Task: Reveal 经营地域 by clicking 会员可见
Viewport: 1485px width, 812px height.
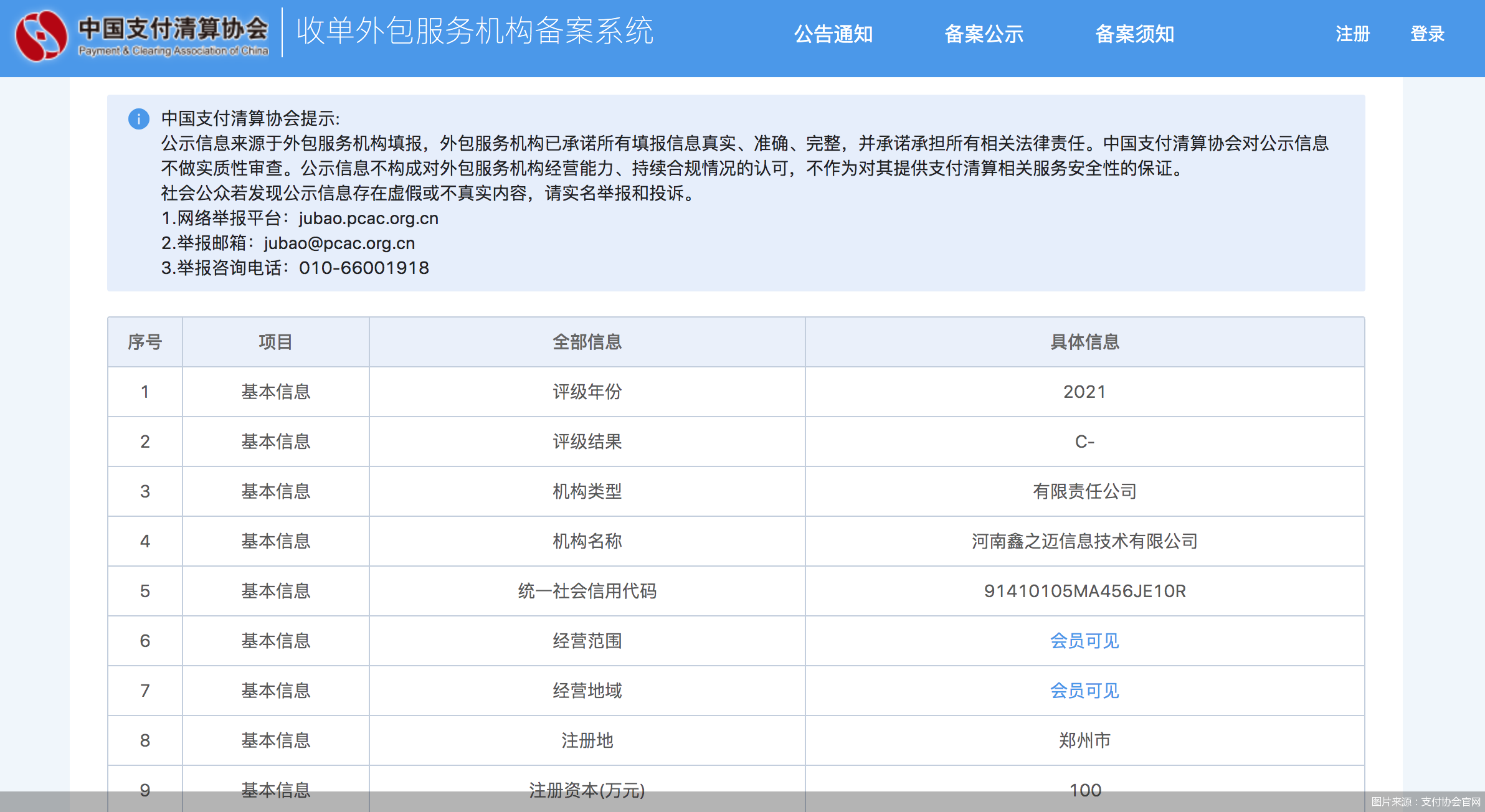Action: point(1084,691)
